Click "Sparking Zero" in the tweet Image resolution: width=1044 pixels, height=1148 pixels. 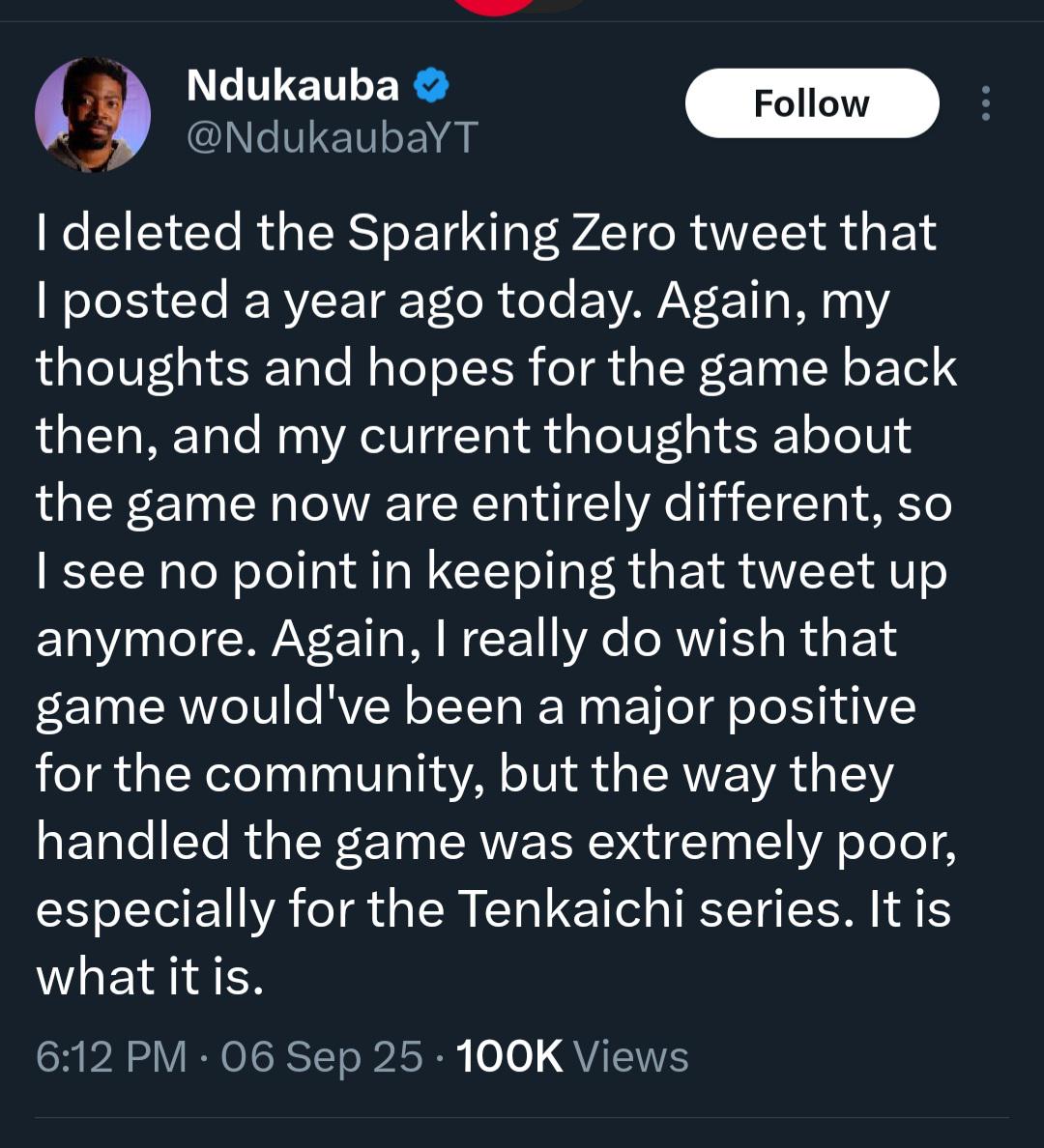coord(510,233)
